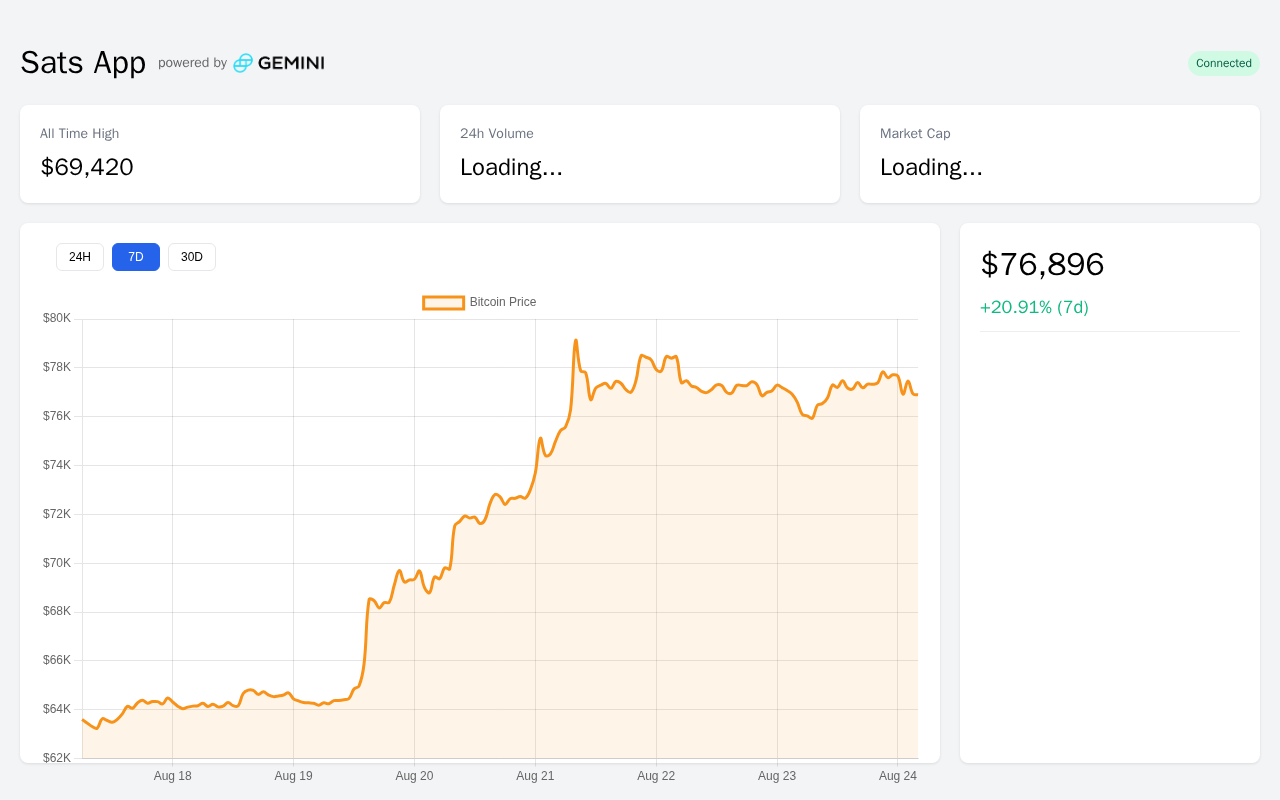
Task: Open the Sats App title
Action: [83, 62]
